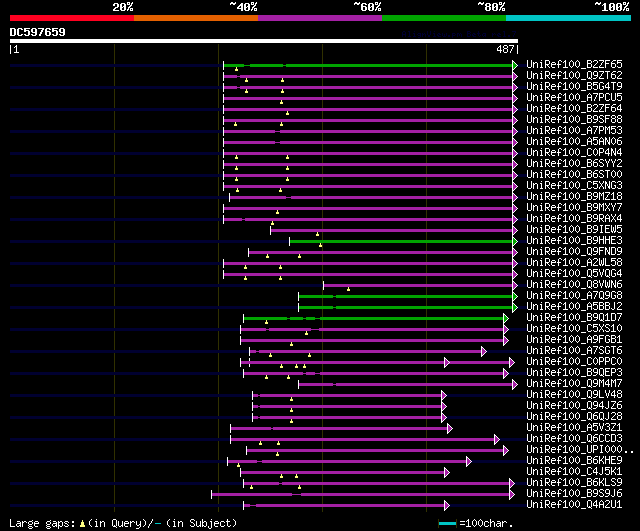The height and width of the screenshot is (531, 640).
Task: Click the UniRef100_B2ZF65 hit label
Action: [574, 64]
